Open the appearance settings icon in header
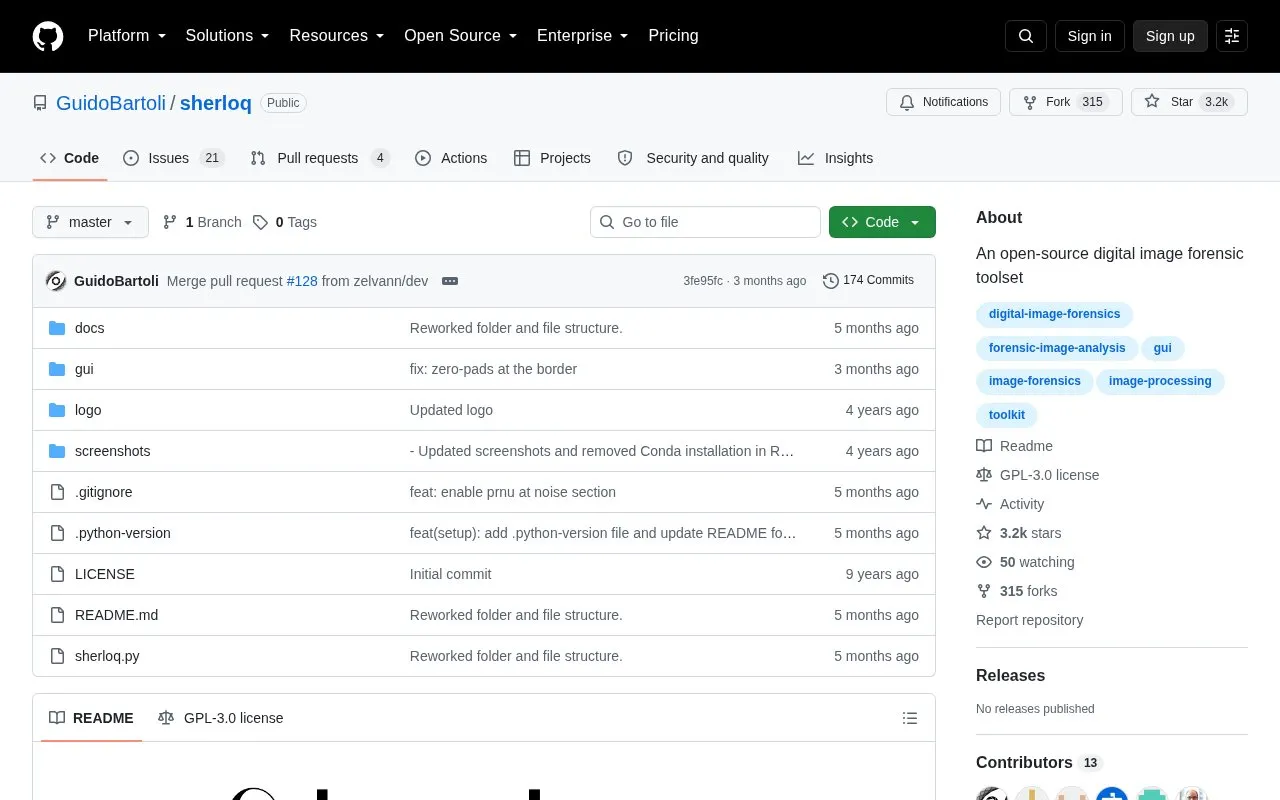 [1232, 36]
